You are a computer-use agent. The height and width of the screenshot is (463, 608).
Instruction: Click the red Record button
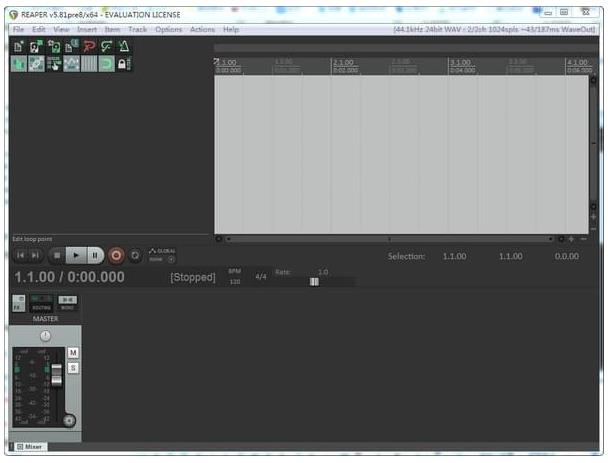point(116,255)
